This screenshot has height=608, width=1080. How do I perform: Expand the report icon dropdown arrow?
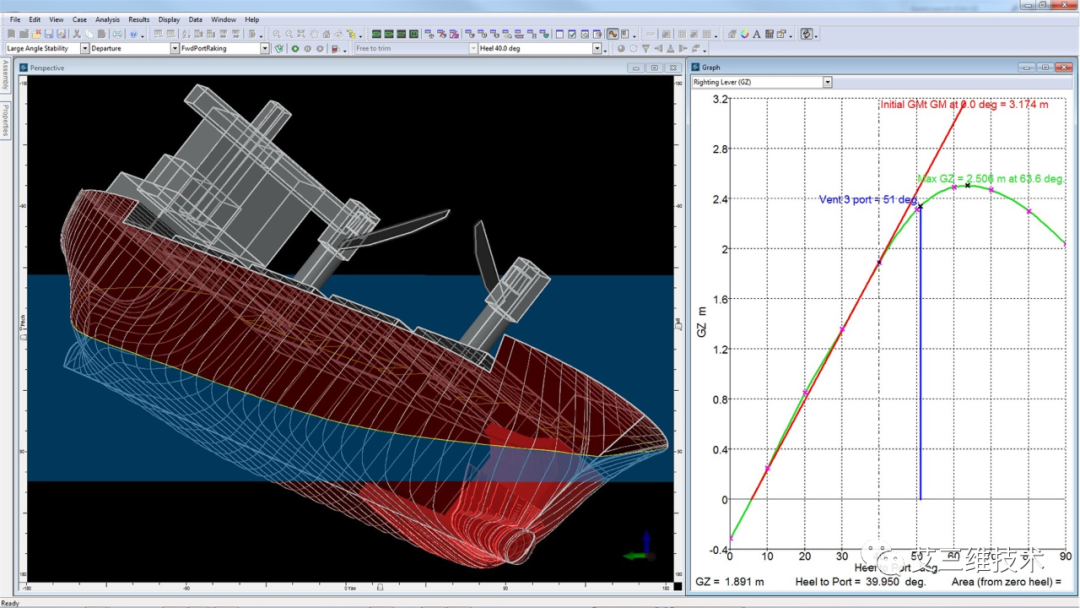[344, 51]
